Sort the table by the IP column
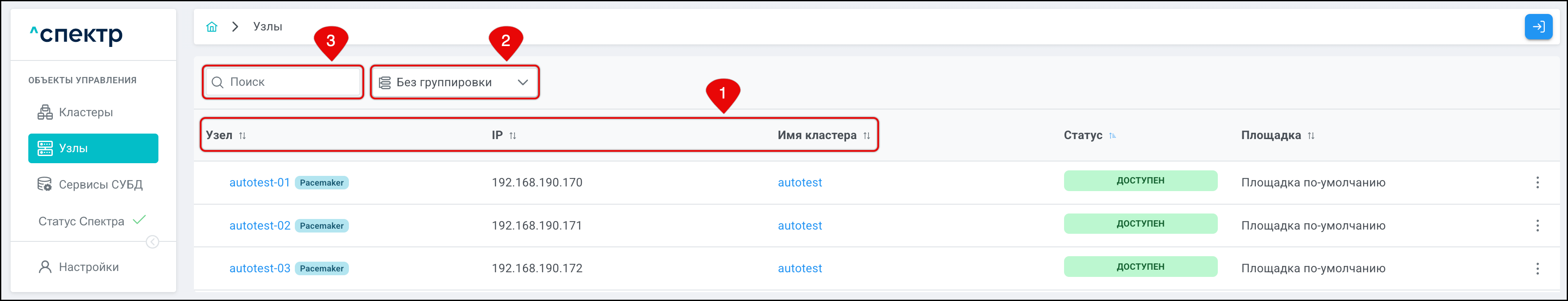1568x301 pixels. (x=512, y=136)
